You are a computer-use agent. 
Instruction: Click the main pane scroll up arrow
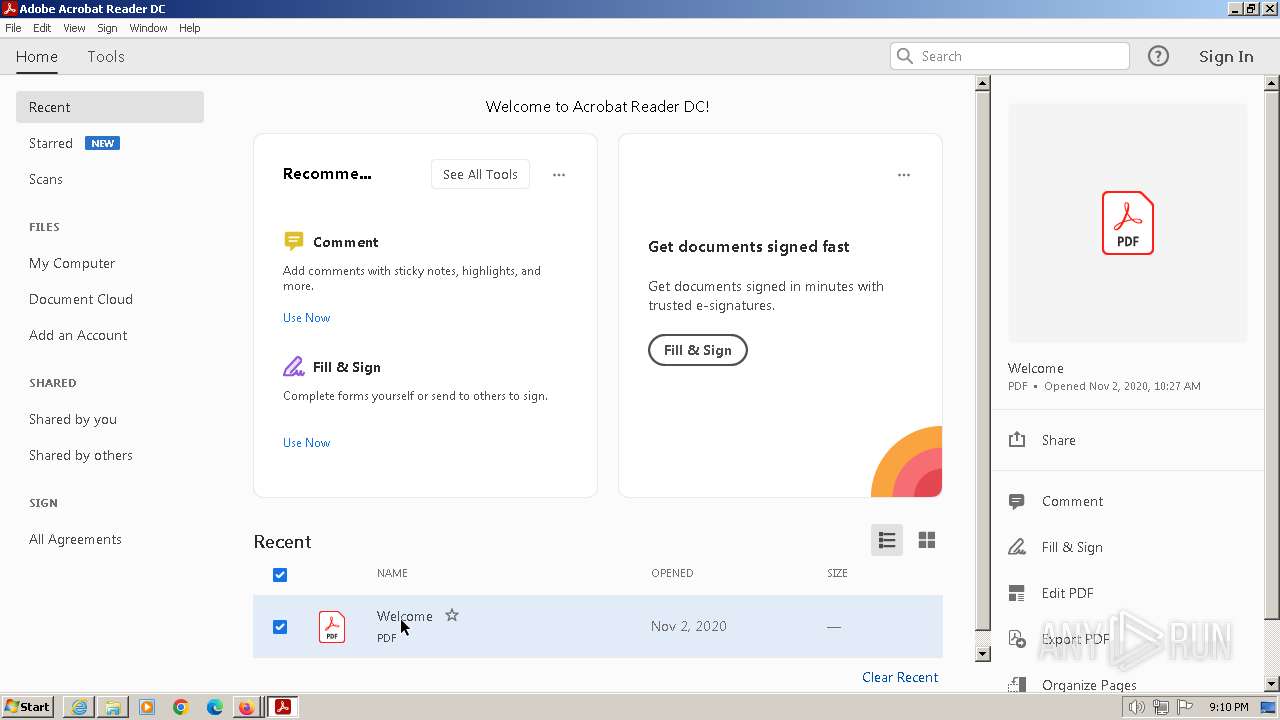coord(982,84)
